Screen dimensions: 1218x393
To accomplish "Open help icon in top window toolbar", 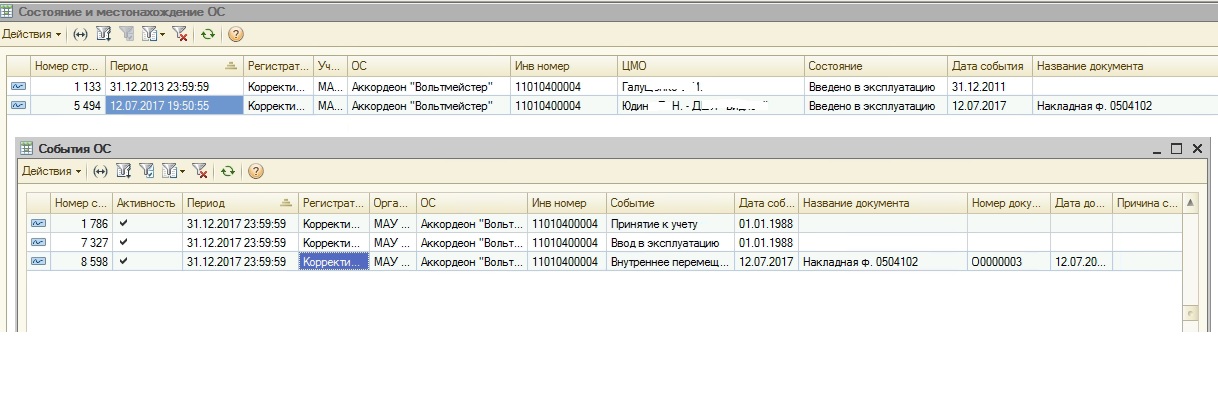I will [x=236, y=34].
